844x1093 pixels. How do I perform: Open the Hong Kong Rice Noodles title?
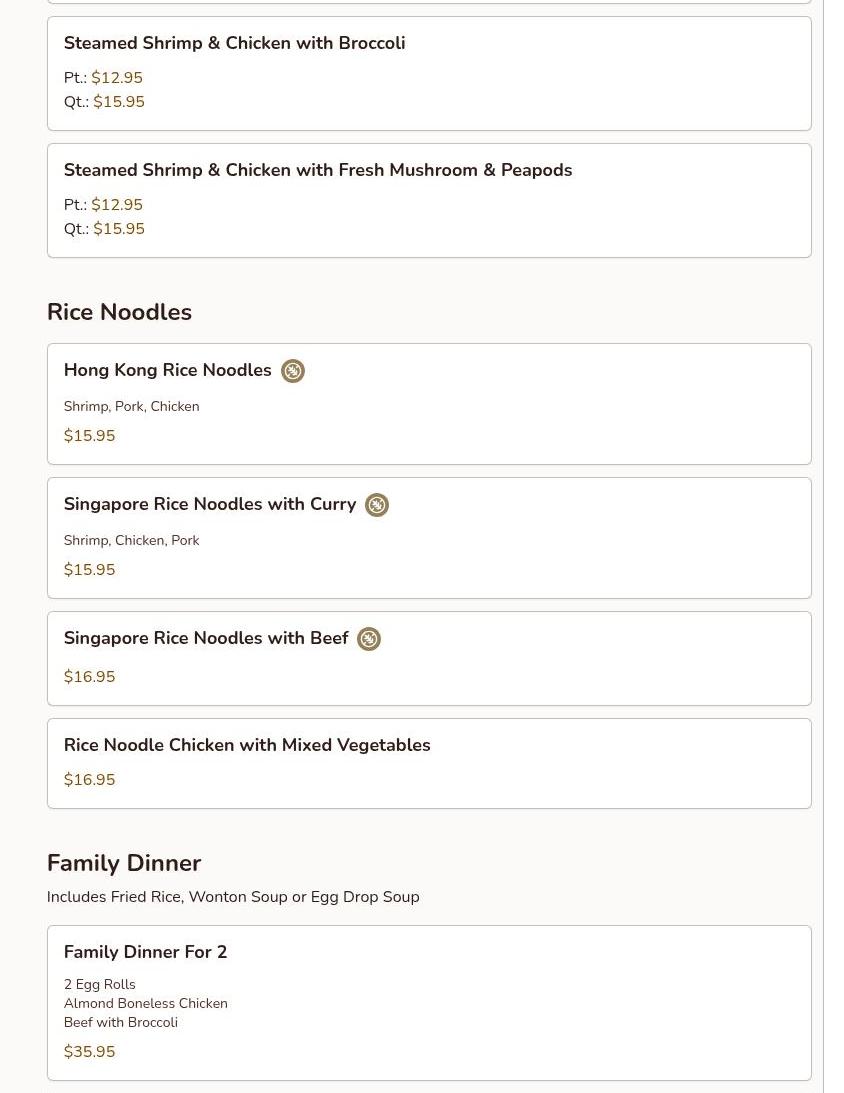coord(167,370)
